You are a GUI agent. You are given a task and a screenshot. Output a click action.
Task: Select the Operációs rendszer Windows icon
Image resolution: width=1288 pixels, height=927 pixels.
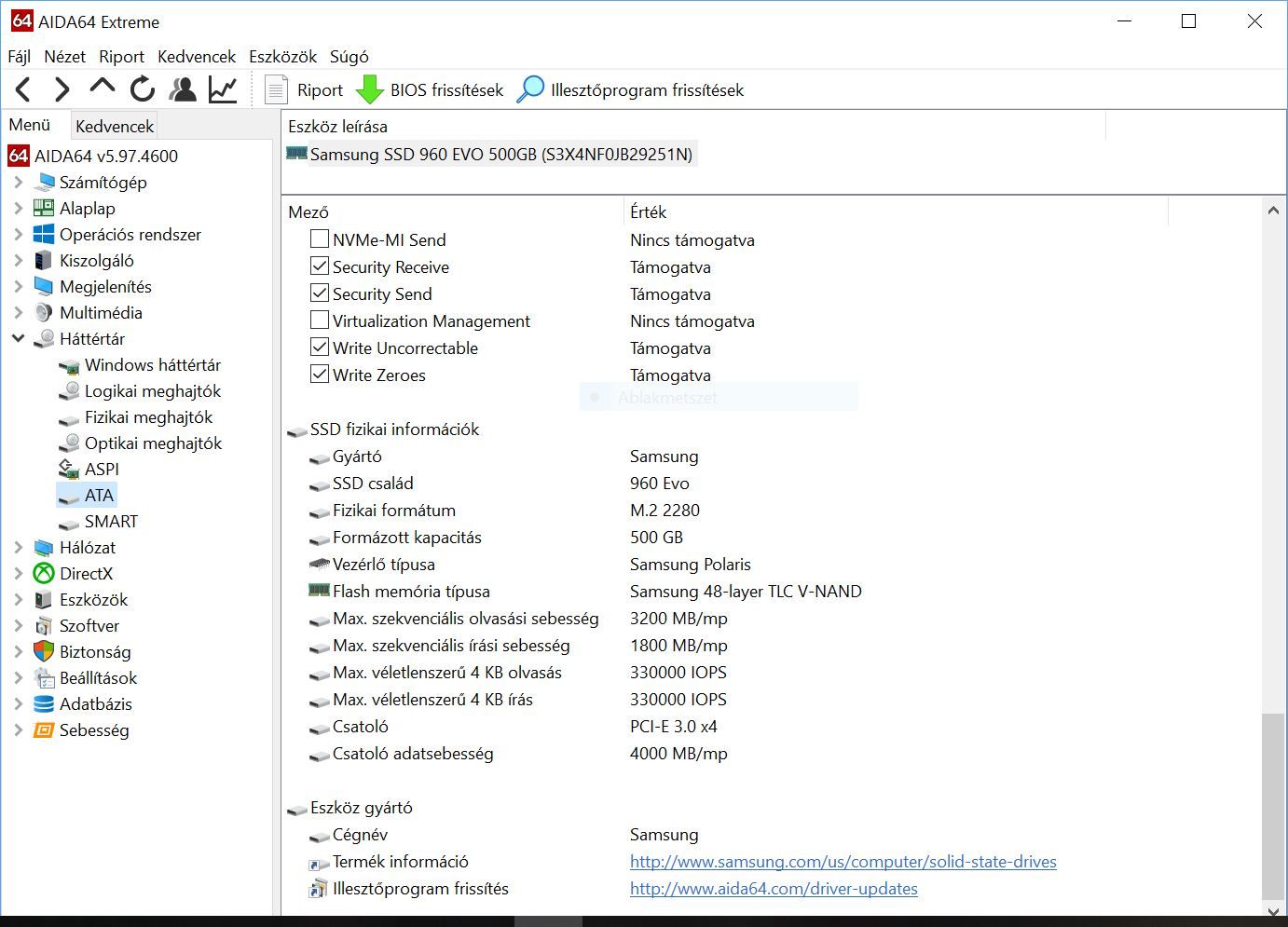[44, 234]
